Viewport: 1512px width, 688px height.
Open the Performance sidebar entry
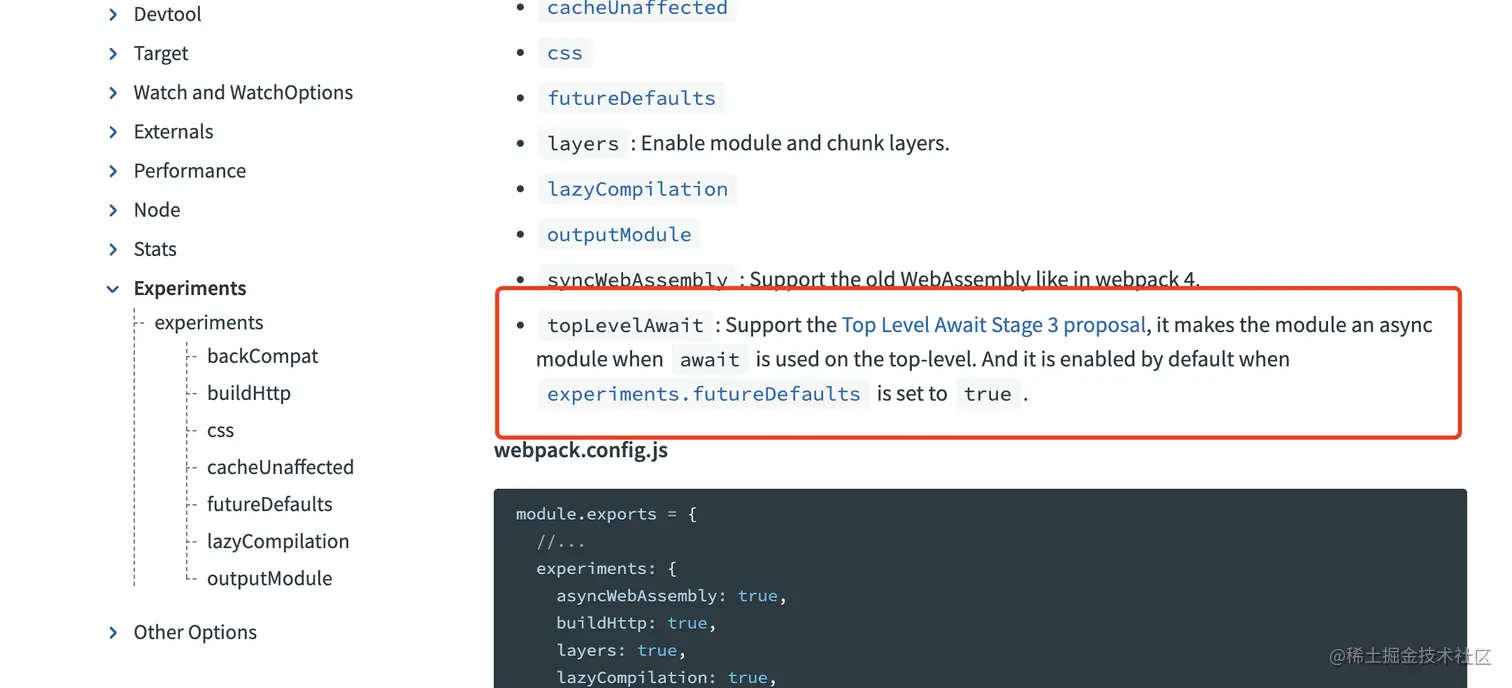(x=190, y=171)
